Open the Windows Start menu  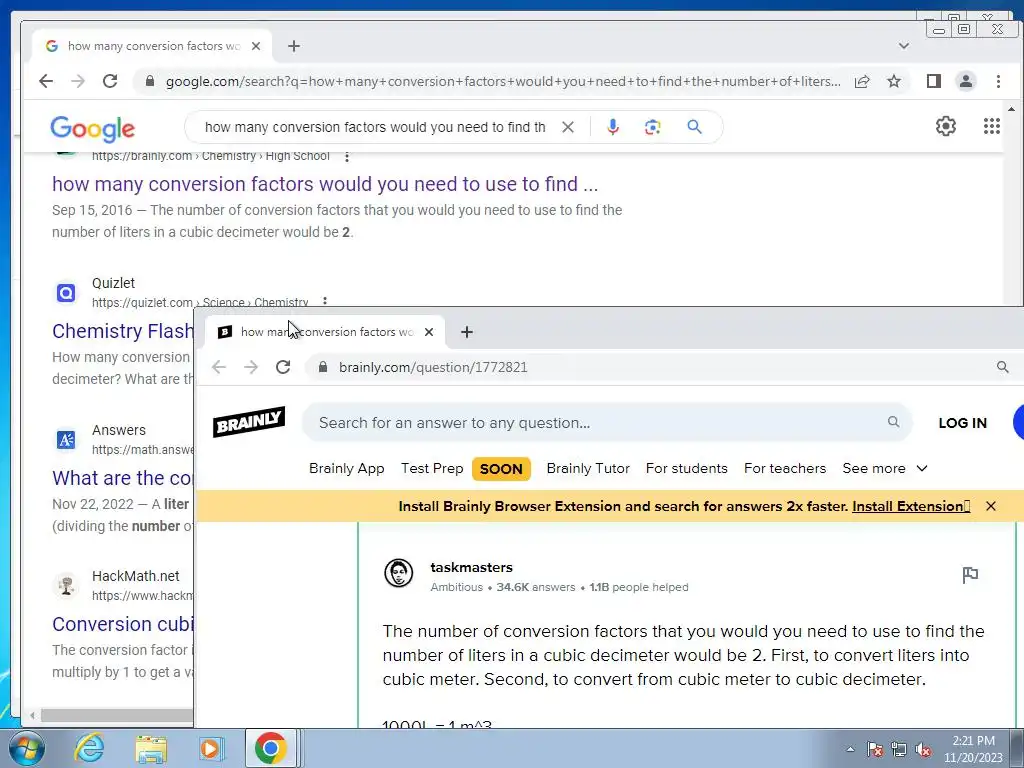click(x=26, y=748)
